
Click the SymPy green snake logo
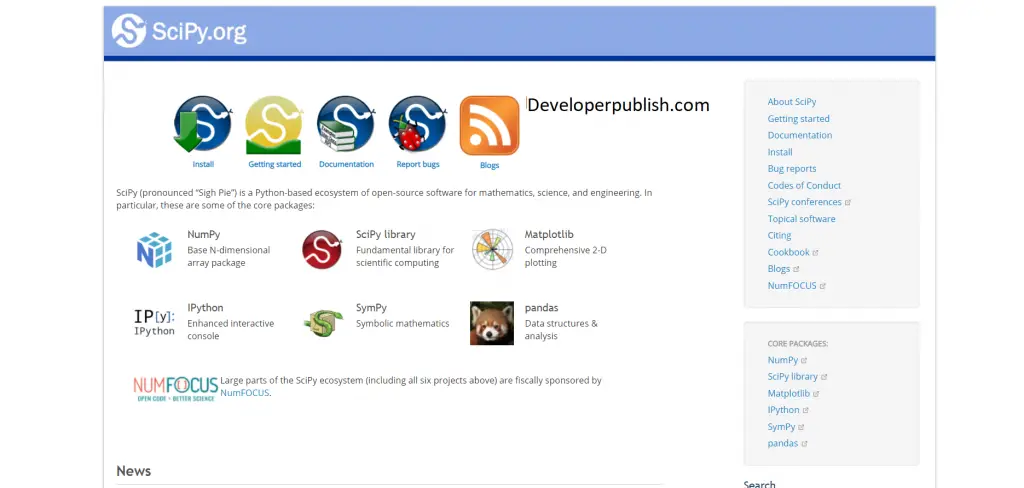click(323, 323)
